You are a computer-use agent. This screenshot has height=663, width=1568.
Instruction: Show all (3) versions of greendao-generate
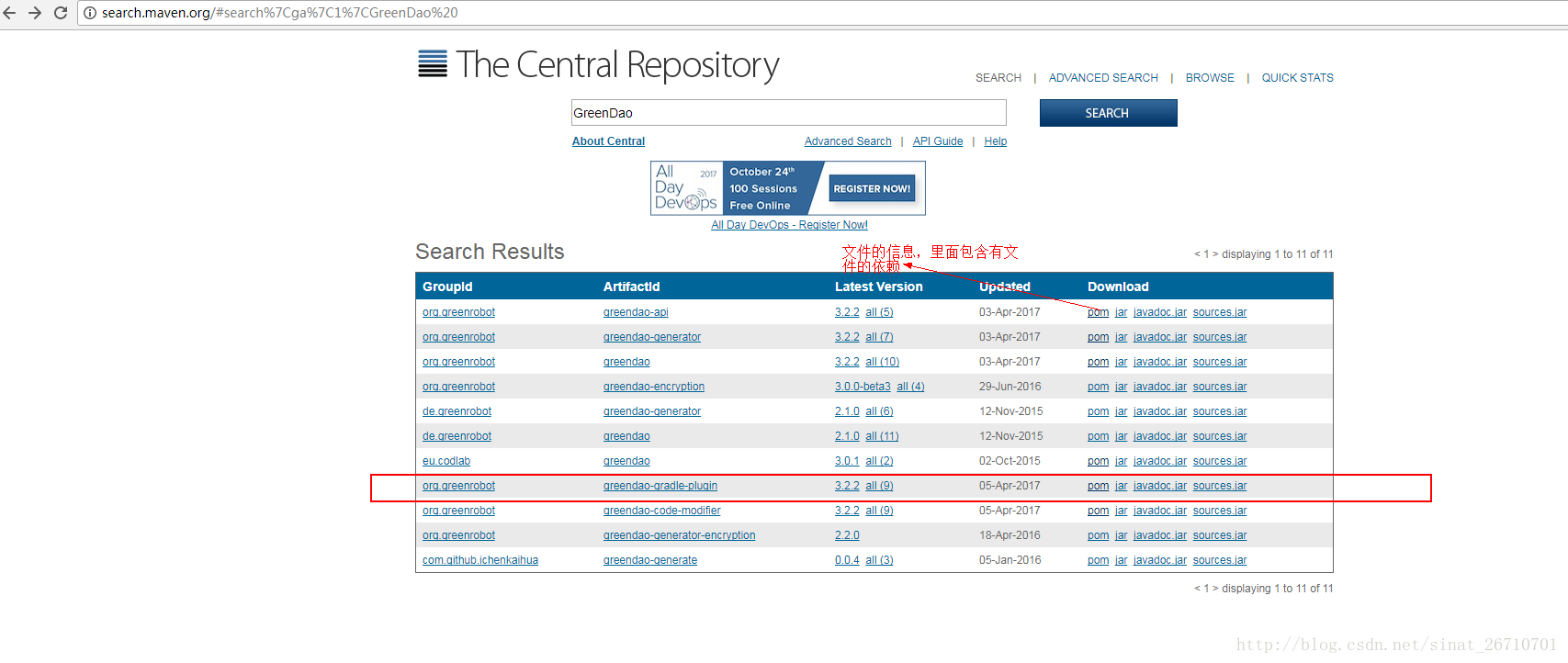point(879,560)
